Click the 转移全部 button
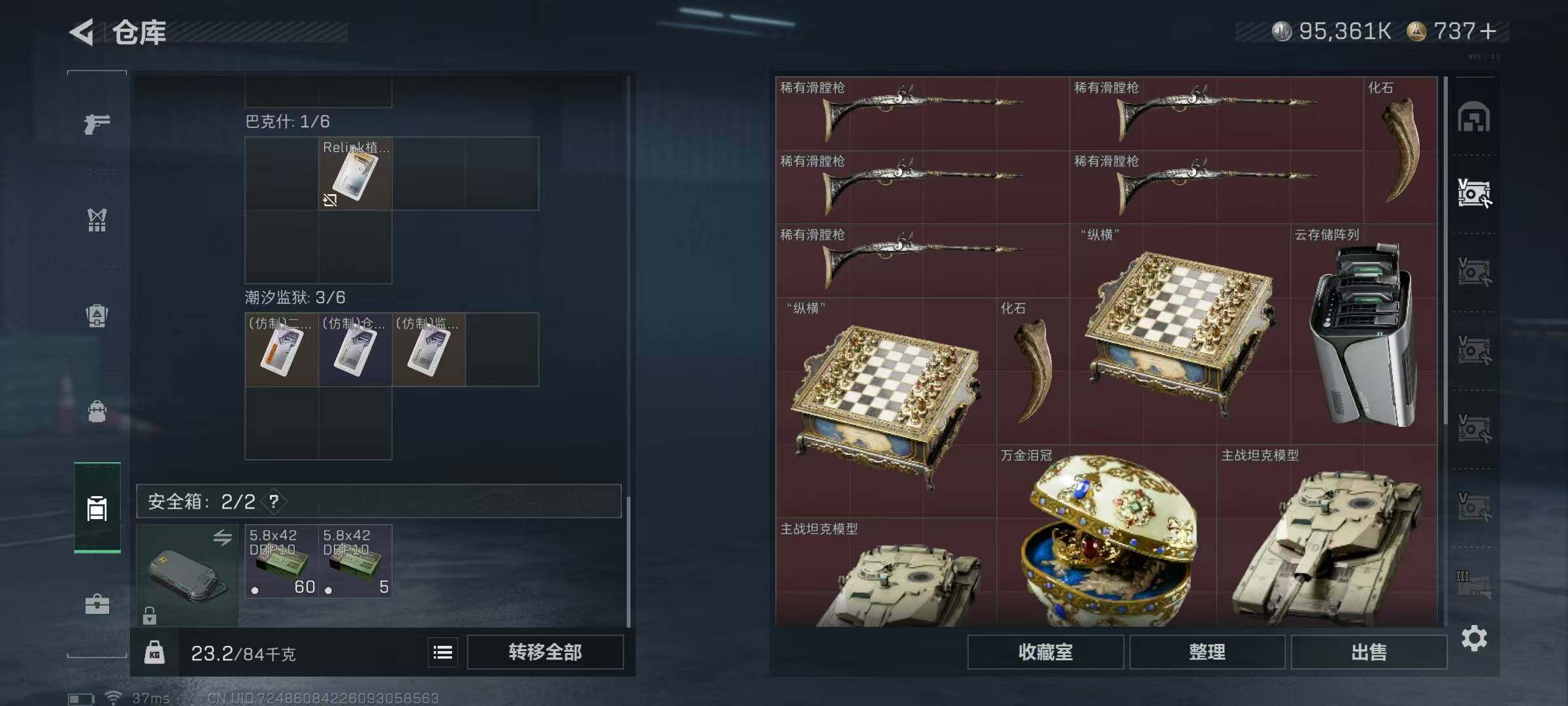This screenshot has height=706, width=1568. (545, 652)
